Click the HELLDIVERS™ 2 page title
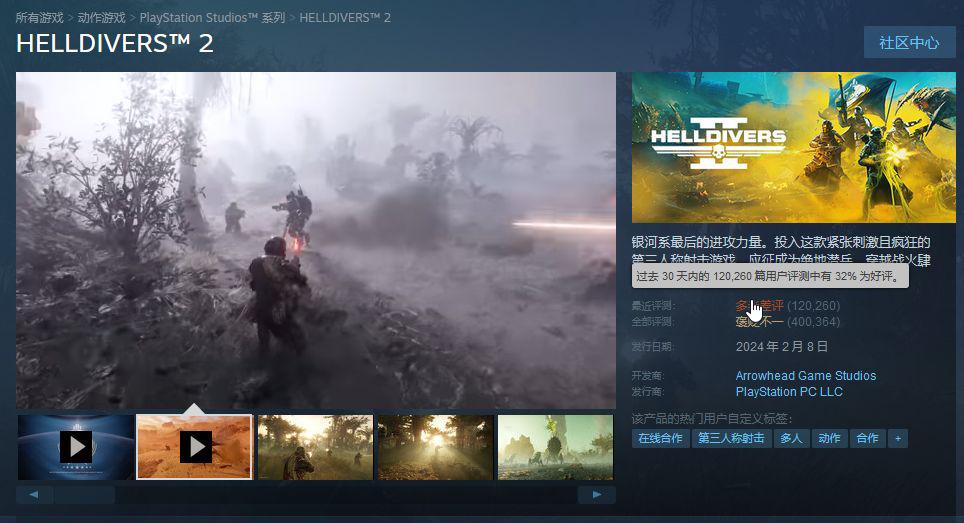This screenshot has width=964, height=523. tap(115, 44)
